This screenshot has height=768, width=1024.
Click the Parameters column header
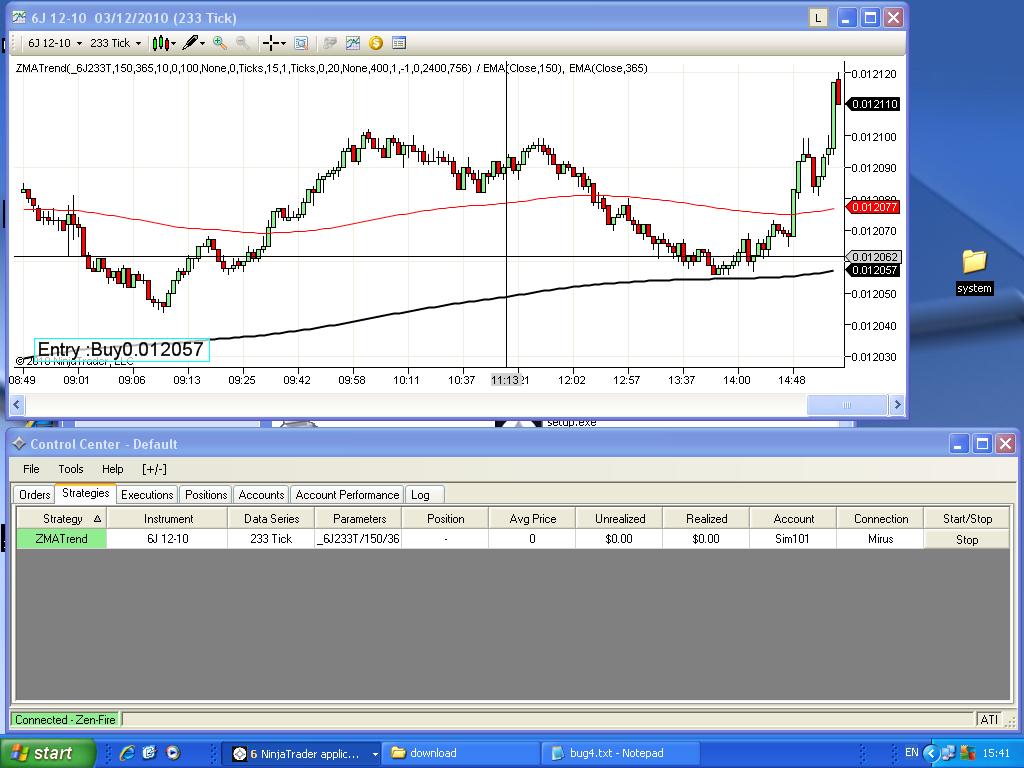359,519
